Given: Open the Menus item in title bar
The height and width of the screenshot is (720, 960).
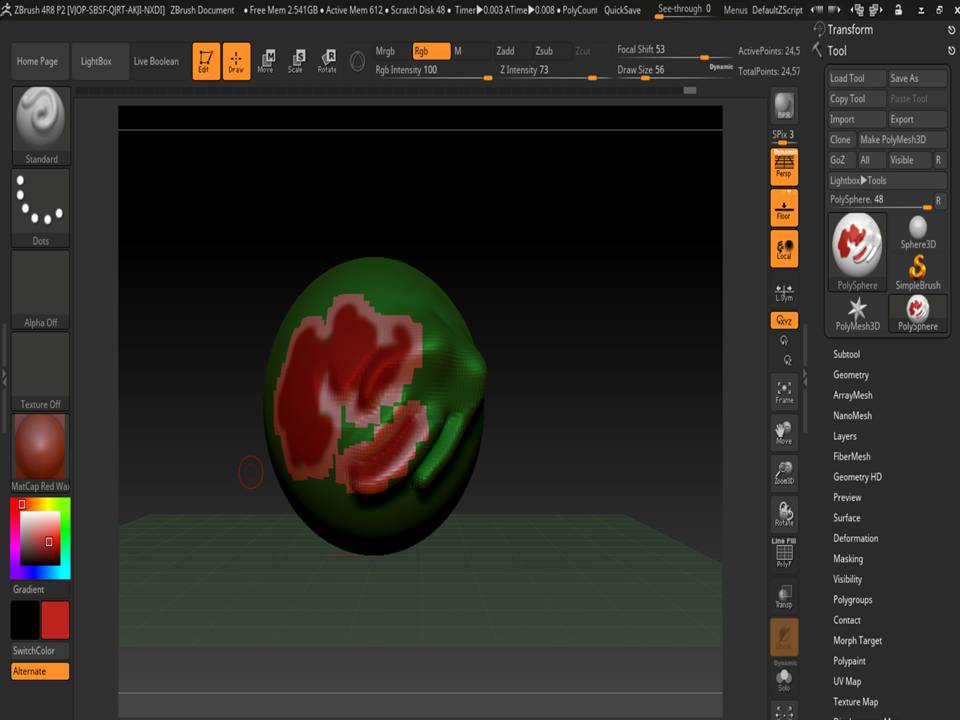Looking at the screenshot, I should (735, 10).
